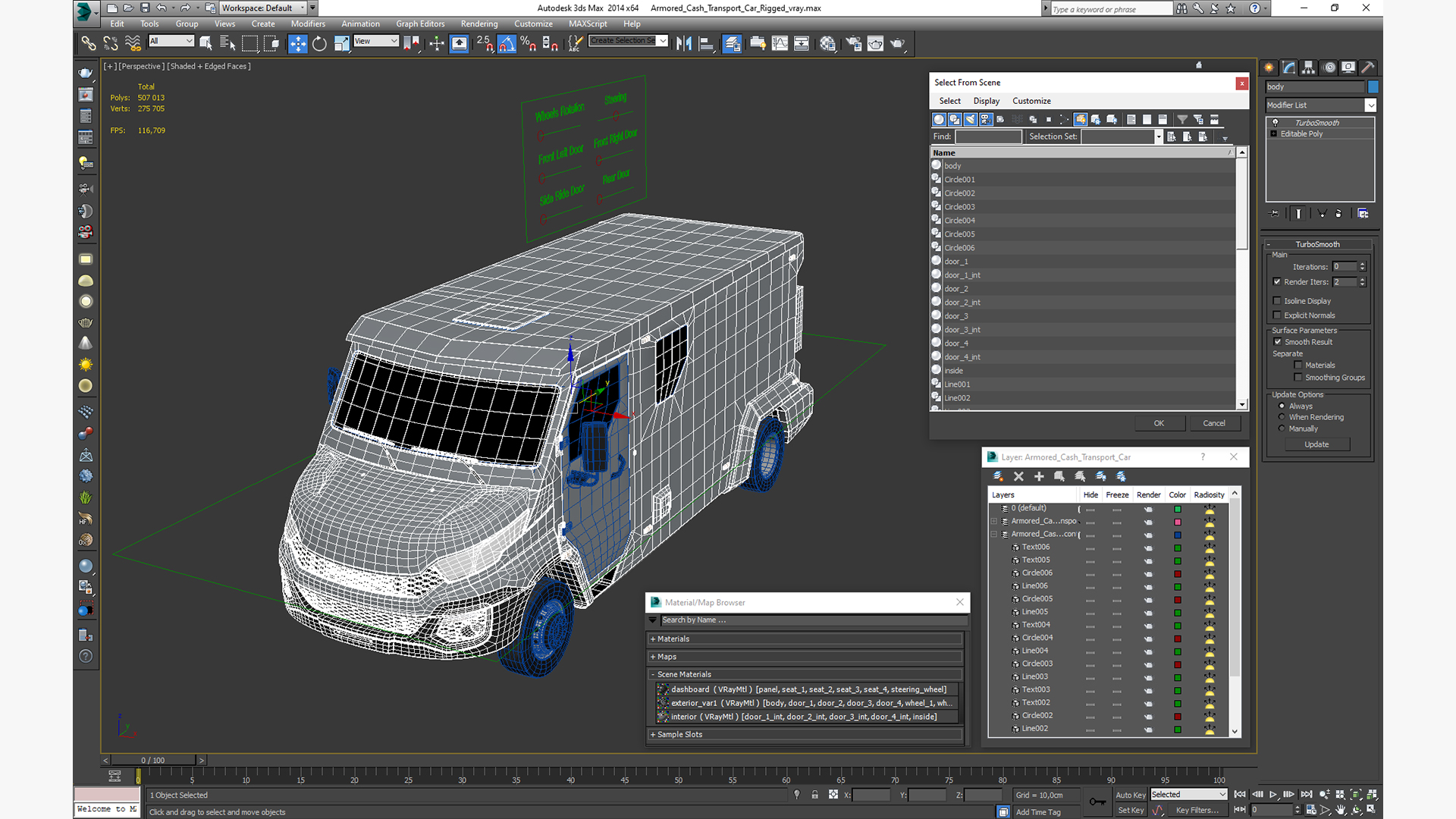Toggle Render Iters checkbox

click(1277, 282)
